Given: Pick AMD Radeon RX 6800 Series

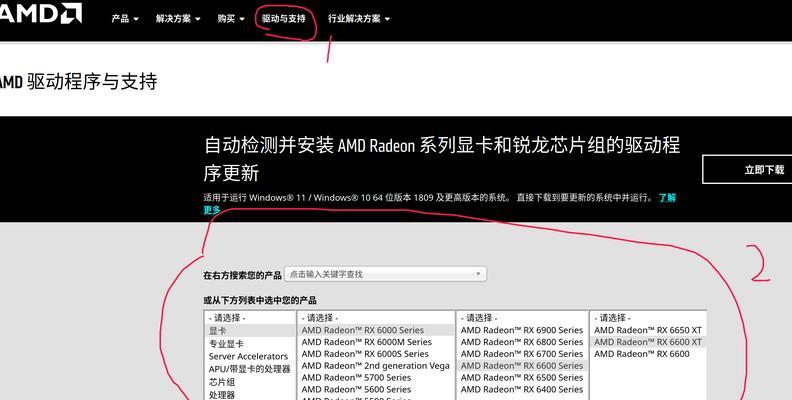Looking at the screenshot, I should pos(522,342).
